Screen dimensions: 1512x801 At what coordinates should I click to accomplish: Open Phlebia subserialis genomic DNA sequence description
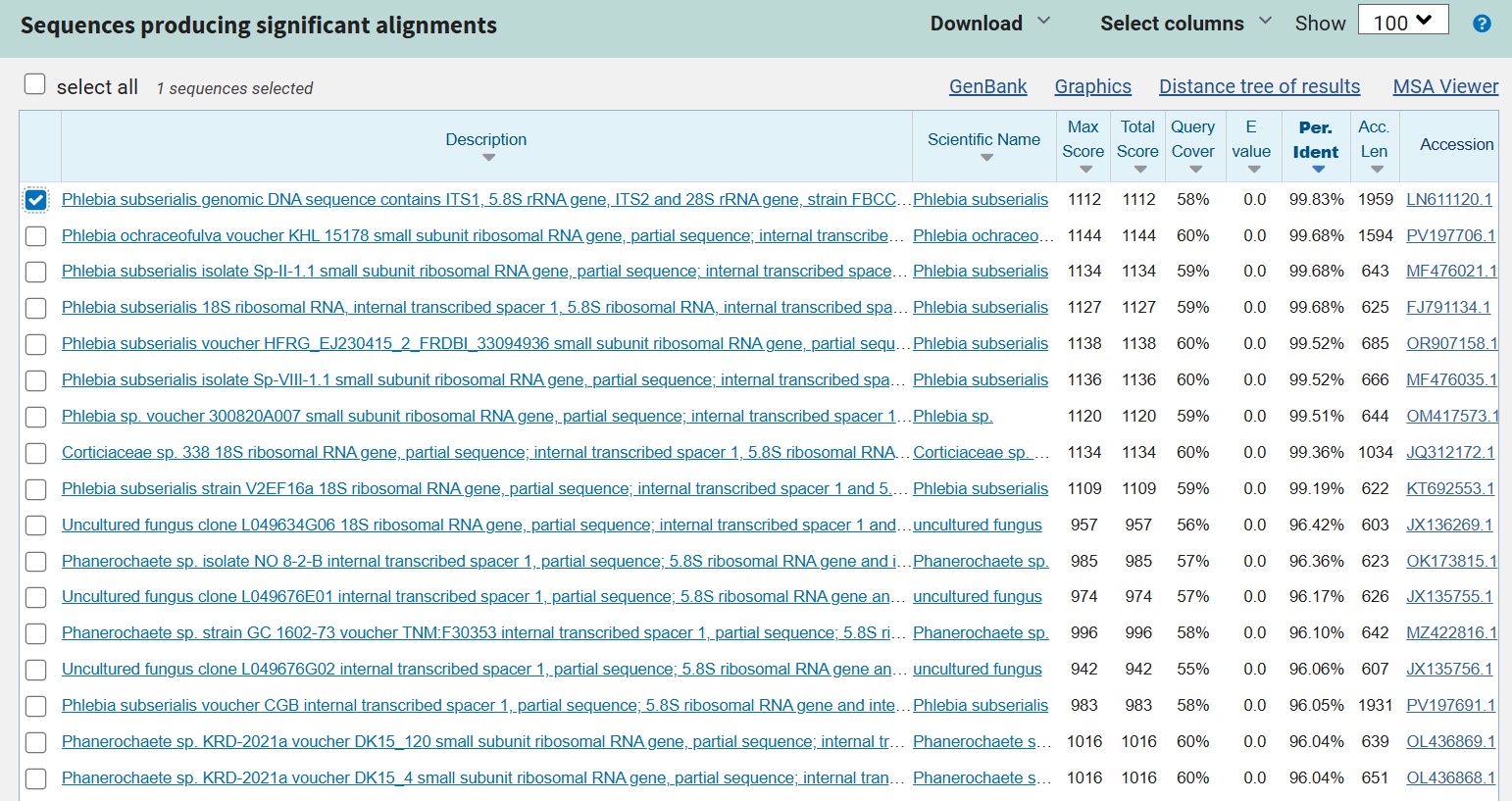pos(485,199)
